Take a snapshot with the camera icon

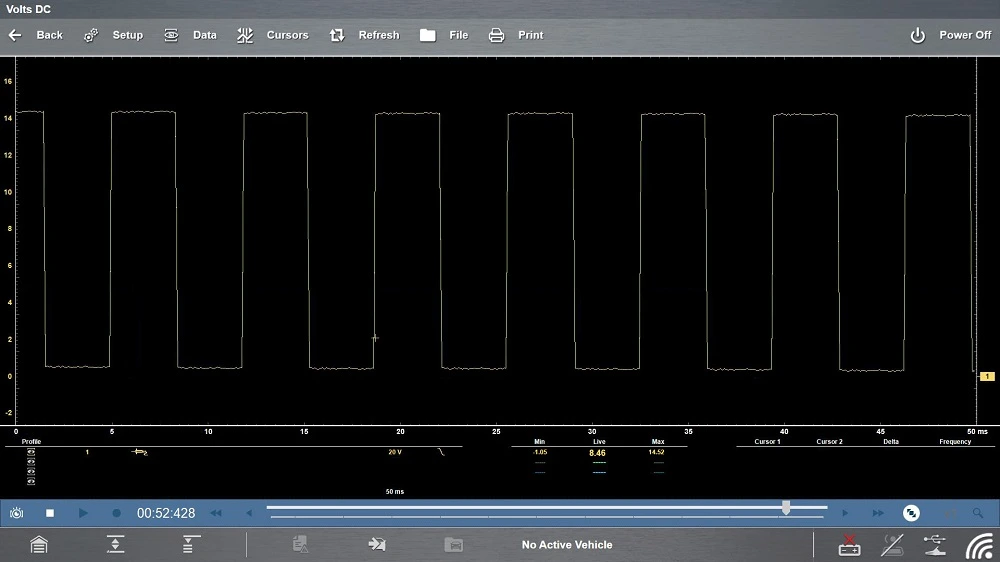click(x=17, y=513)
